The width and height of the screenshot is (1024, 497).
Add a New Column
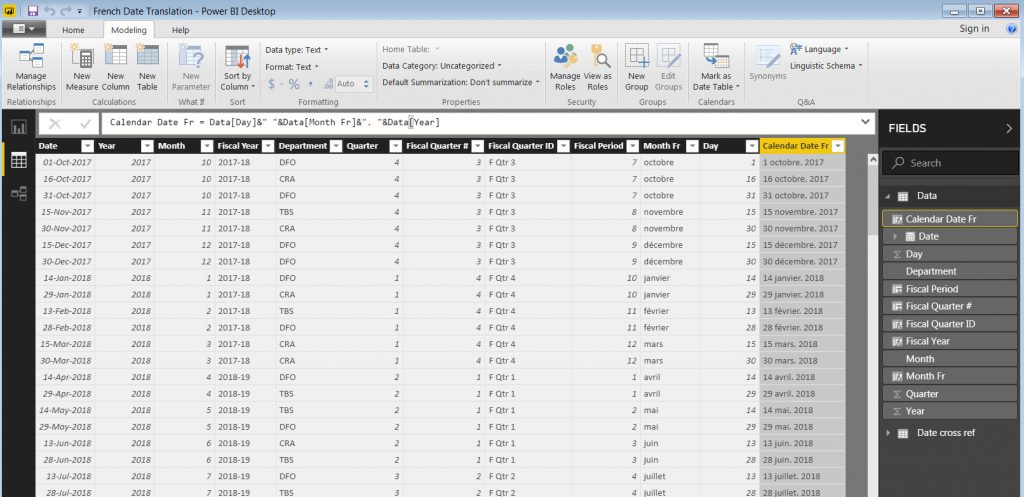pyautogui.click(x=115, y=60)
